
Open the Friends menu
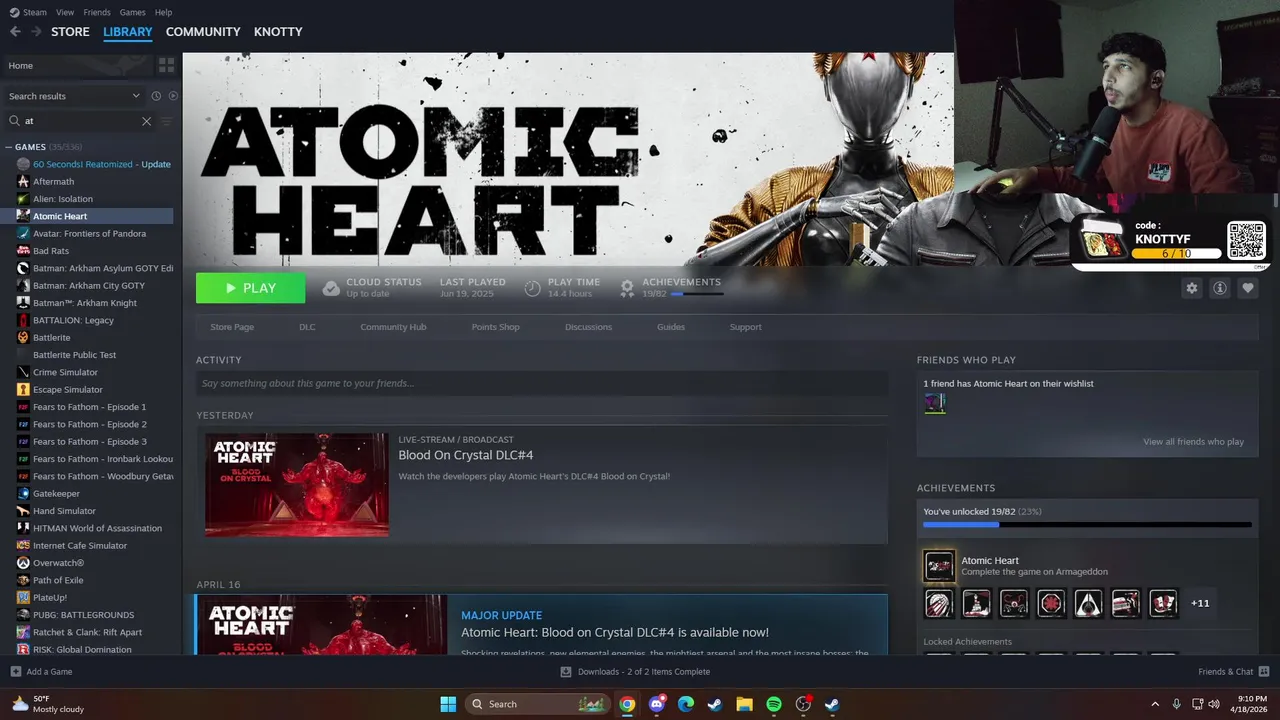tap(97, 12)
